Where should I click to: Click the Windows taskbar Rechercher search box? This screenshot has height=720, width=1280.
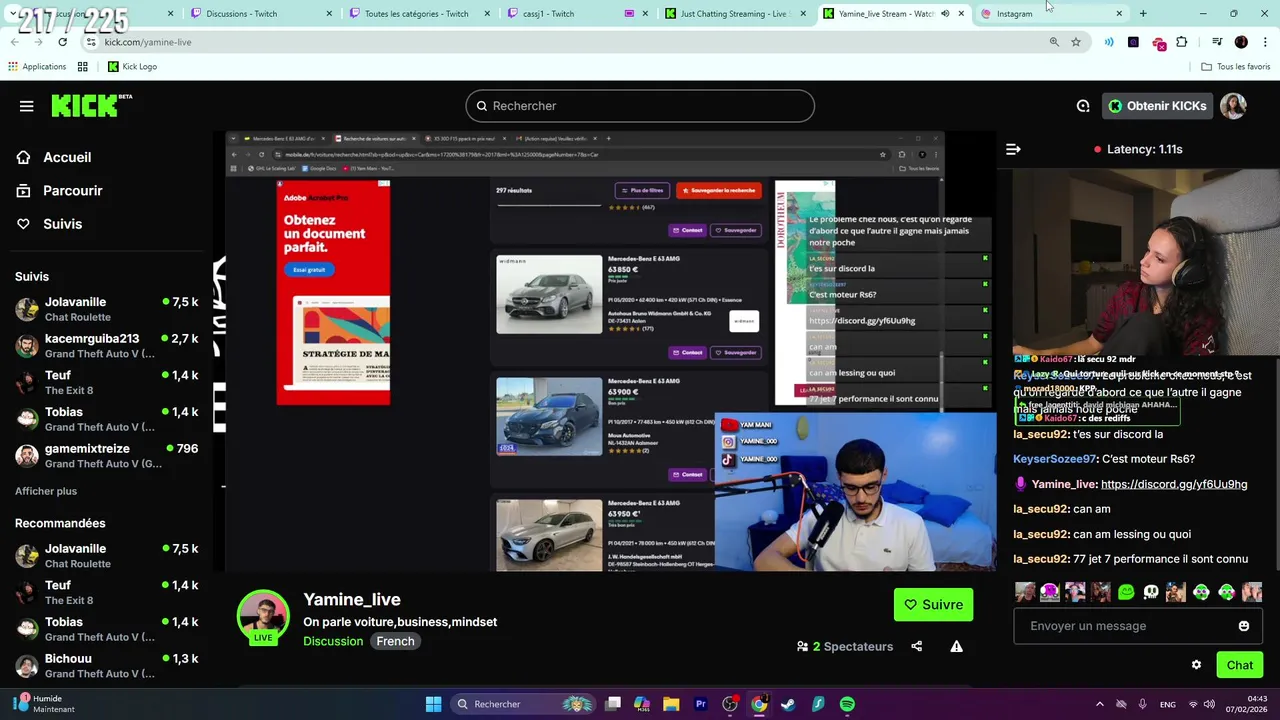523,704
